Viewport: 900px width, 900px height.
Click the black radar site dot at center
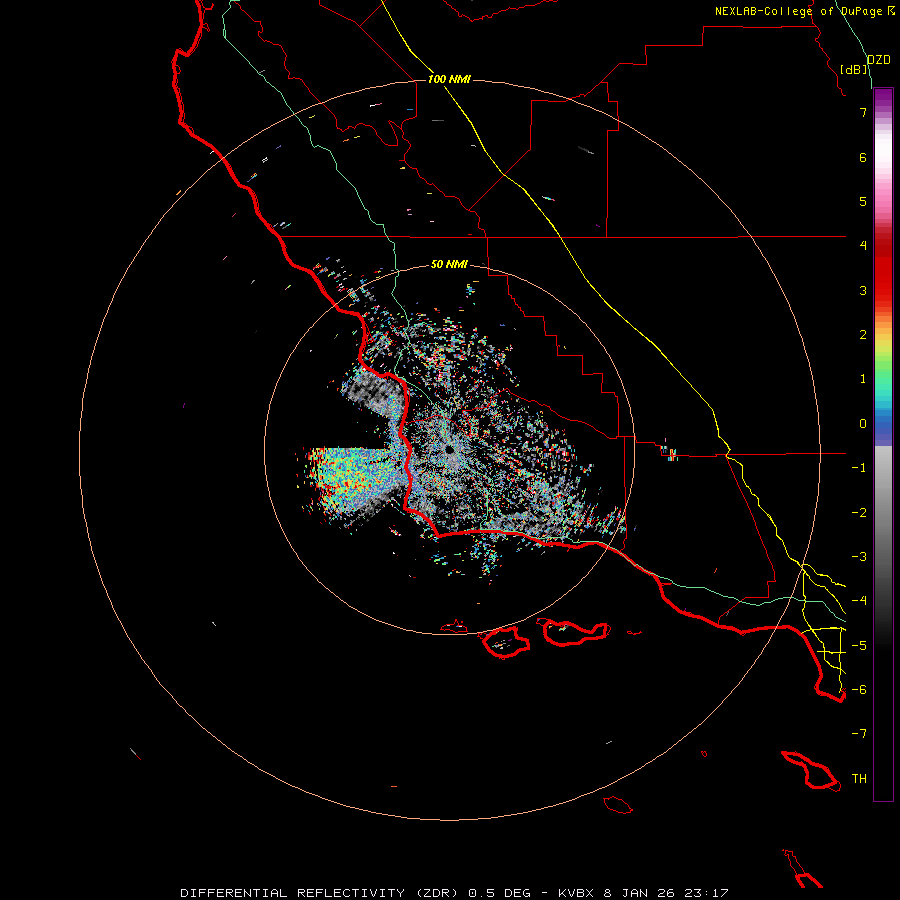pos(449,449)
